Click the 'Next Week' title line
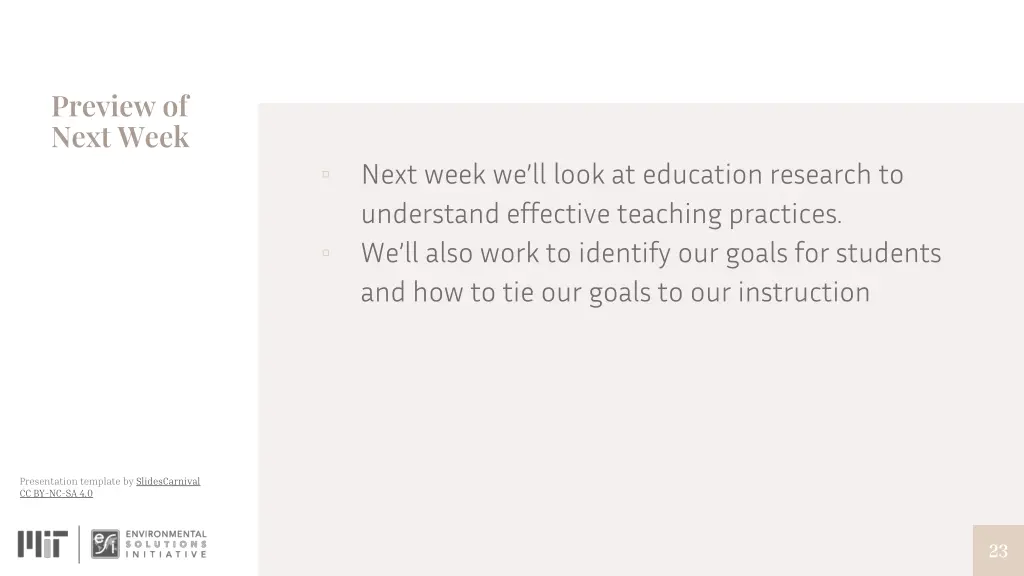This screenshot has height=576, width=1024. tap(120, 137)
